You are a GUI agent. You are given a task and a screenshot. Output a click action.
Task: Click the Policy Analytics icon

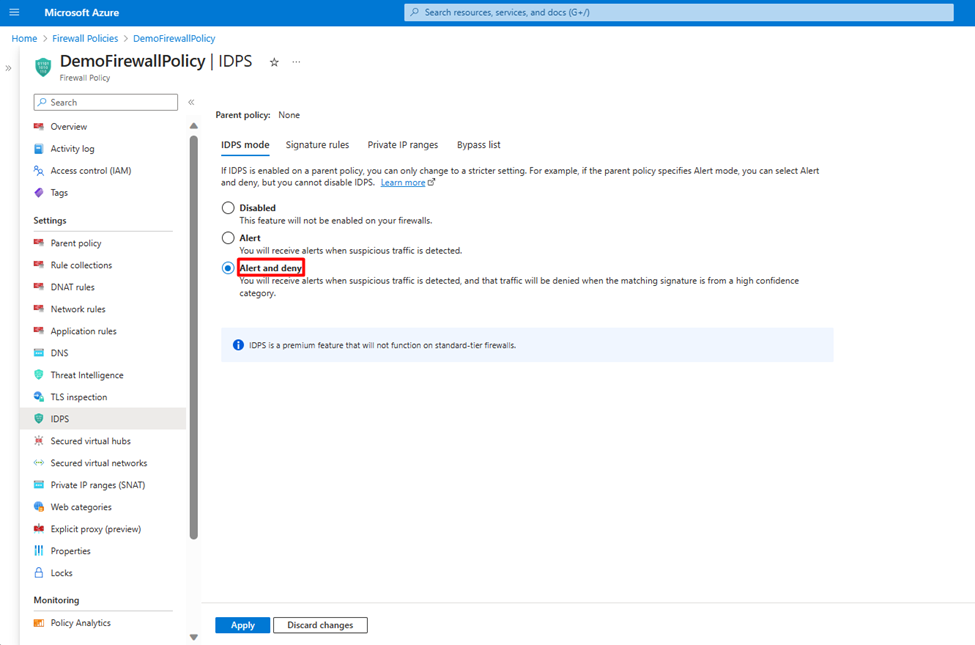tap(39, 623)
